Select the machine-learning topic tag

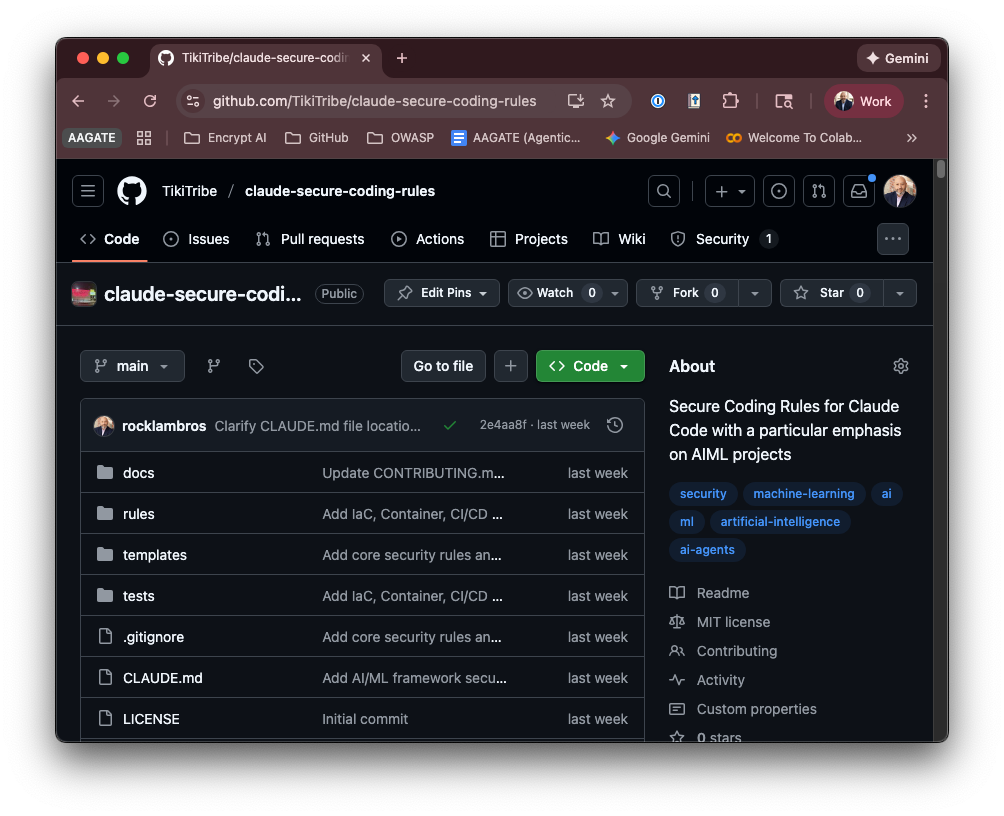804,494
